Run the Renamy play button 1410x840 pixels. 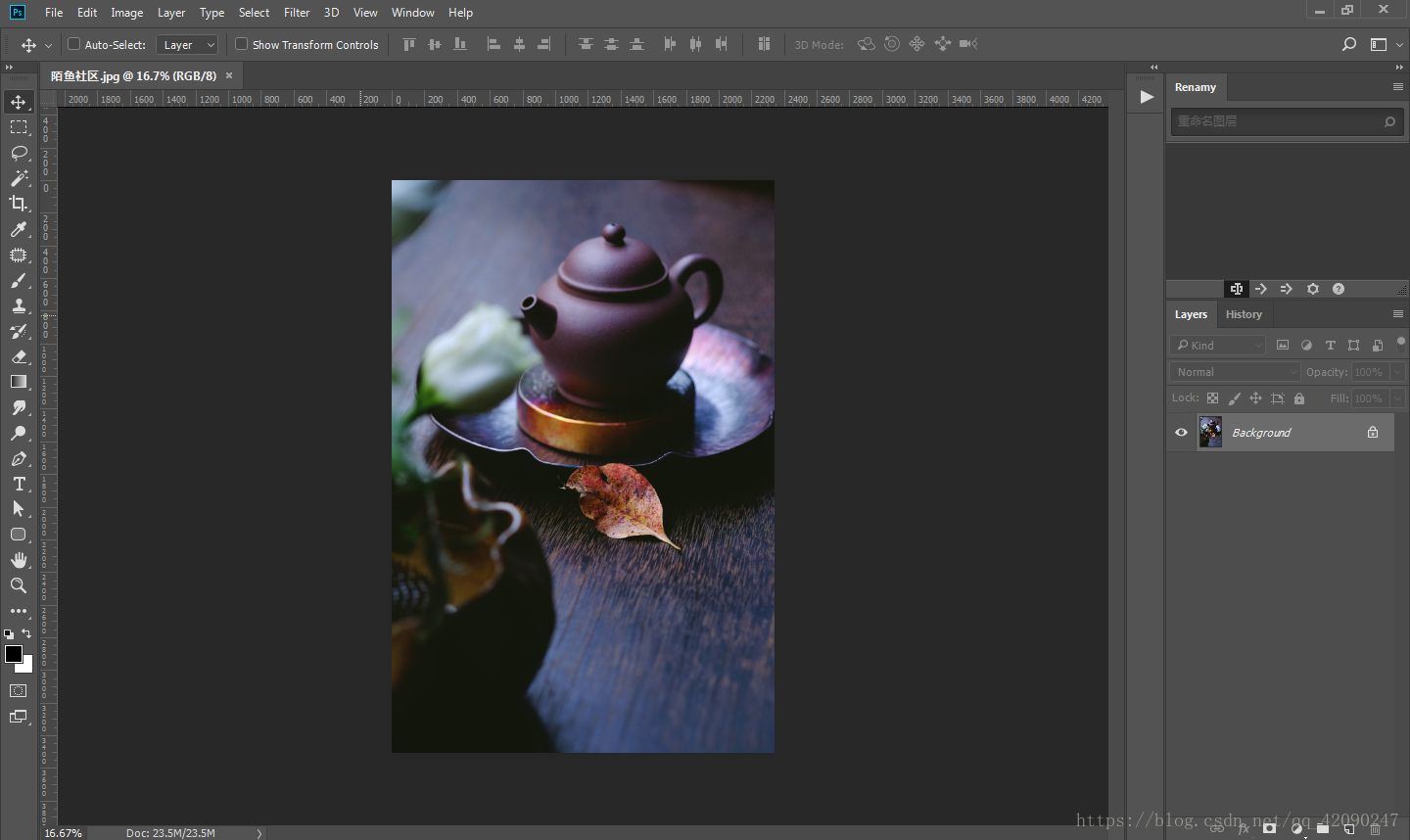(1147, 96)
